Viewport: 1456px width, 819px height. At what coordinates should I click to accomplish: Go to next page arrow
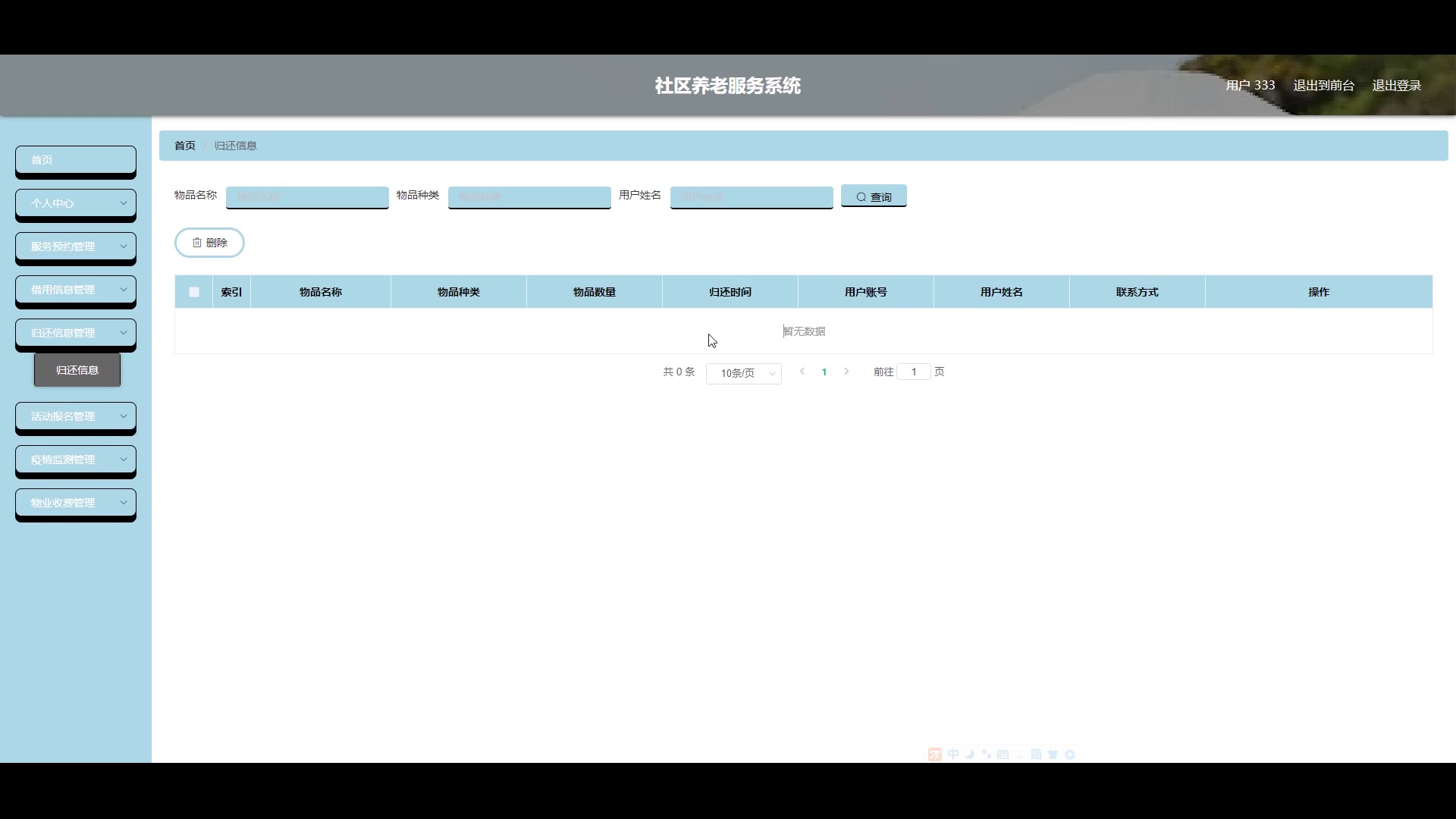[x=846, y=372]
